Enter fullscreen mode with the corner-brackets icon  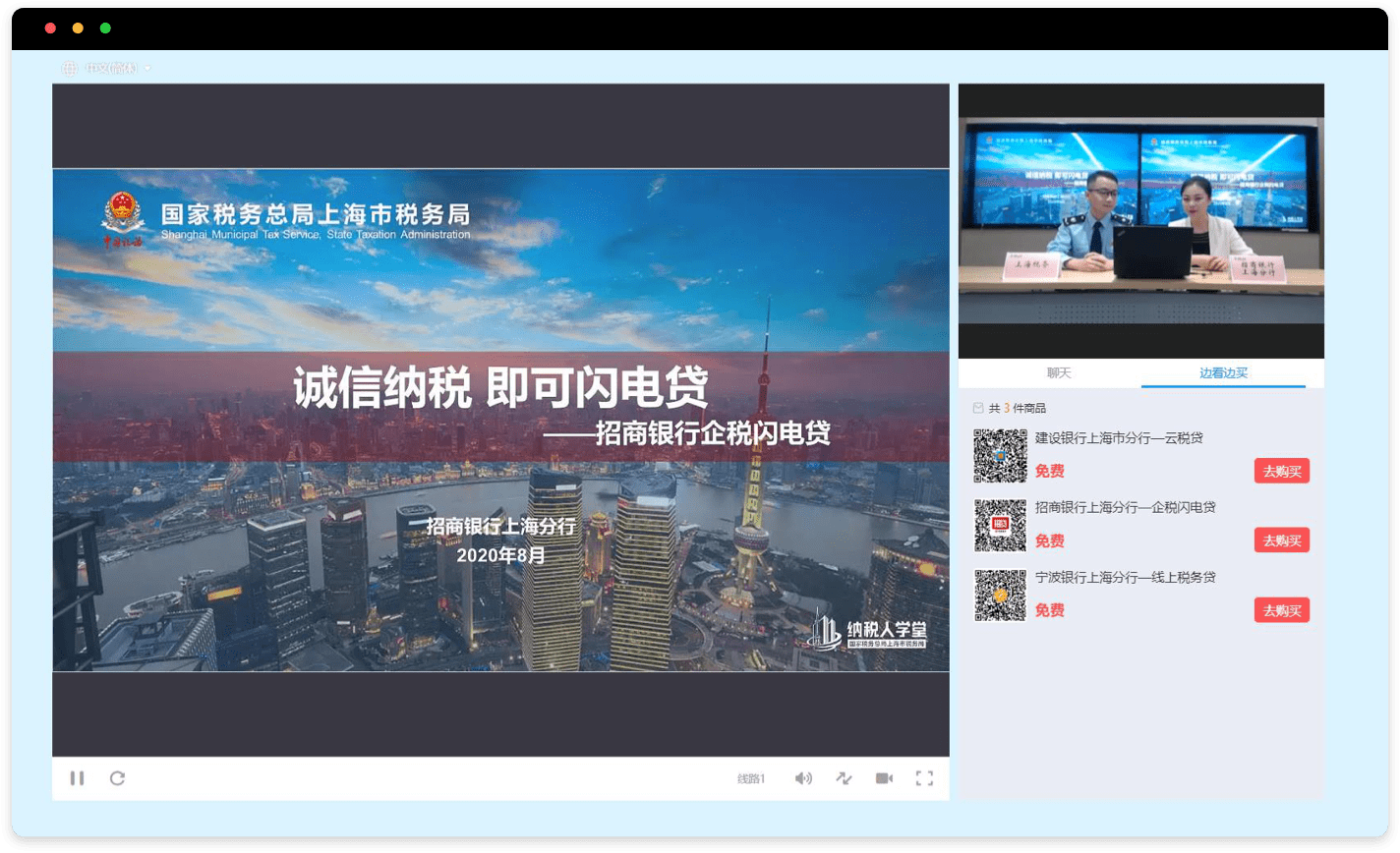coord(924,778)
